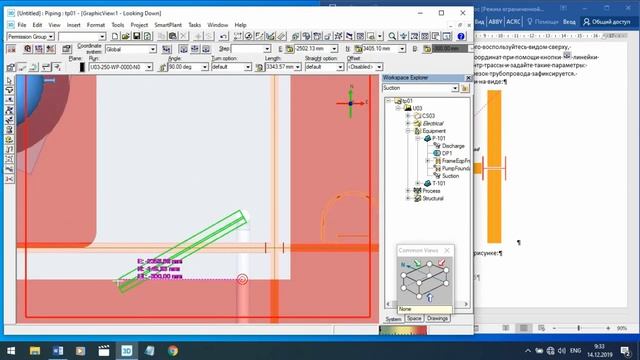Open File Explorer from Windows taskbar
The width and height of the screenshot is (640, 360).
(35, 351)
